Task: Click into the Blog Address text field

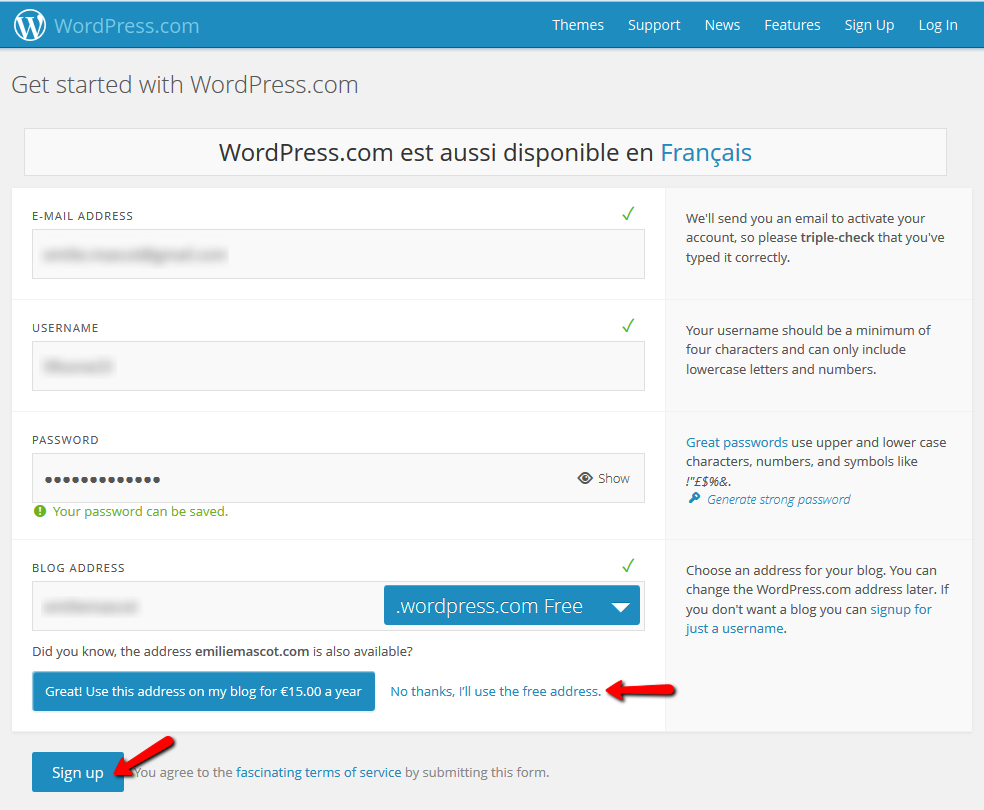Action: (x=208, y=606)
